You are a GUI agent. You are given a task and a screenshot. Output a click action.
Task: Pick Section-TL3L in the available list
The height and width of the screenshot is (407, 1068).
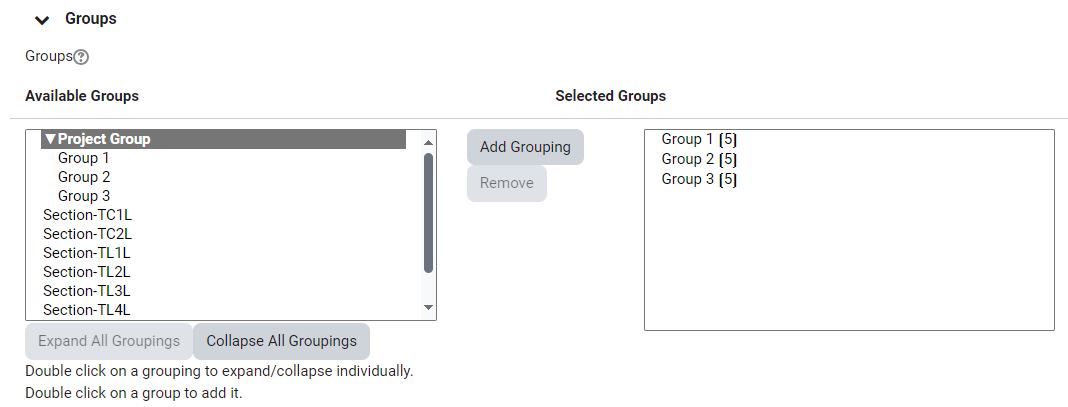coord(87,291)
